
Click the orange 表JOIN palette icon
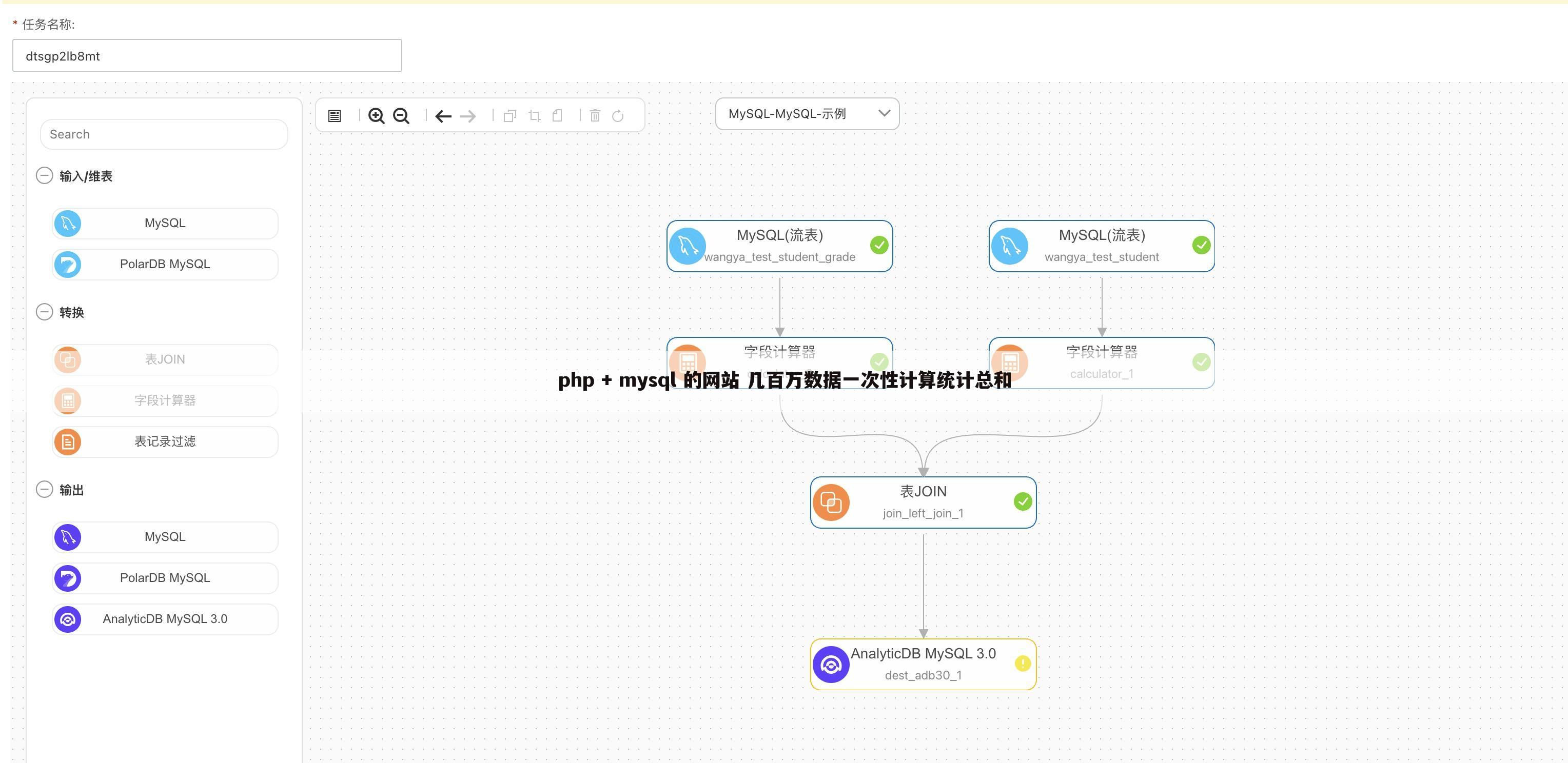(x=68, y=359)
